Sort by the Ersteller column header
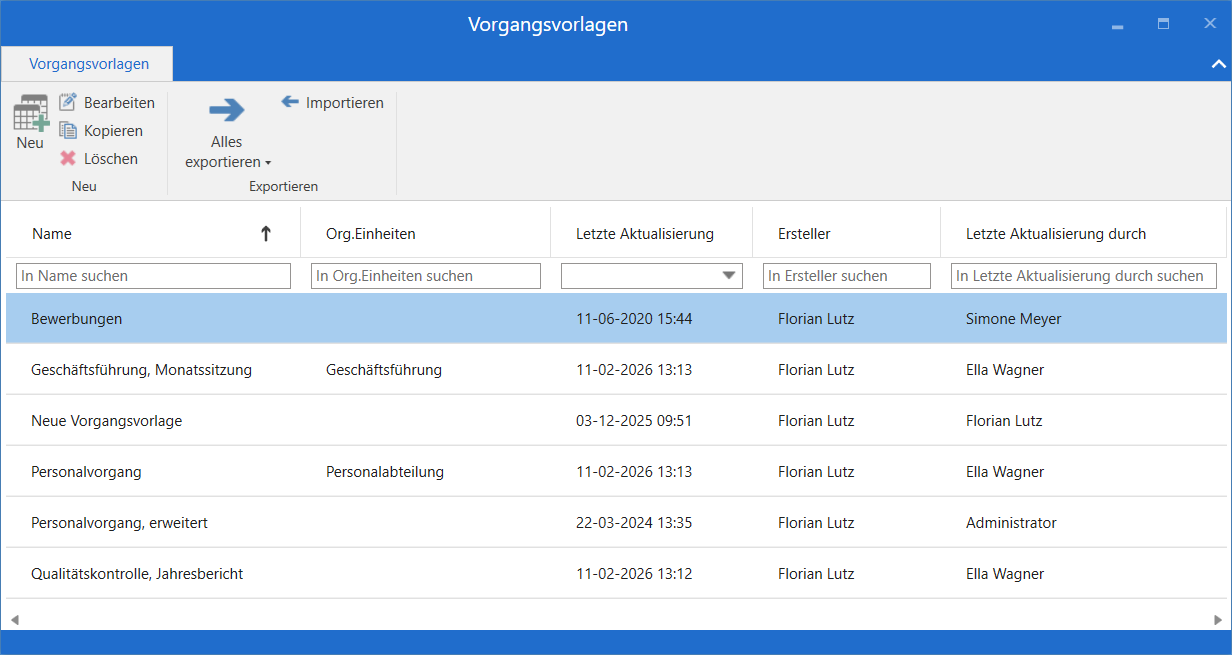 [x=804, y=234]
